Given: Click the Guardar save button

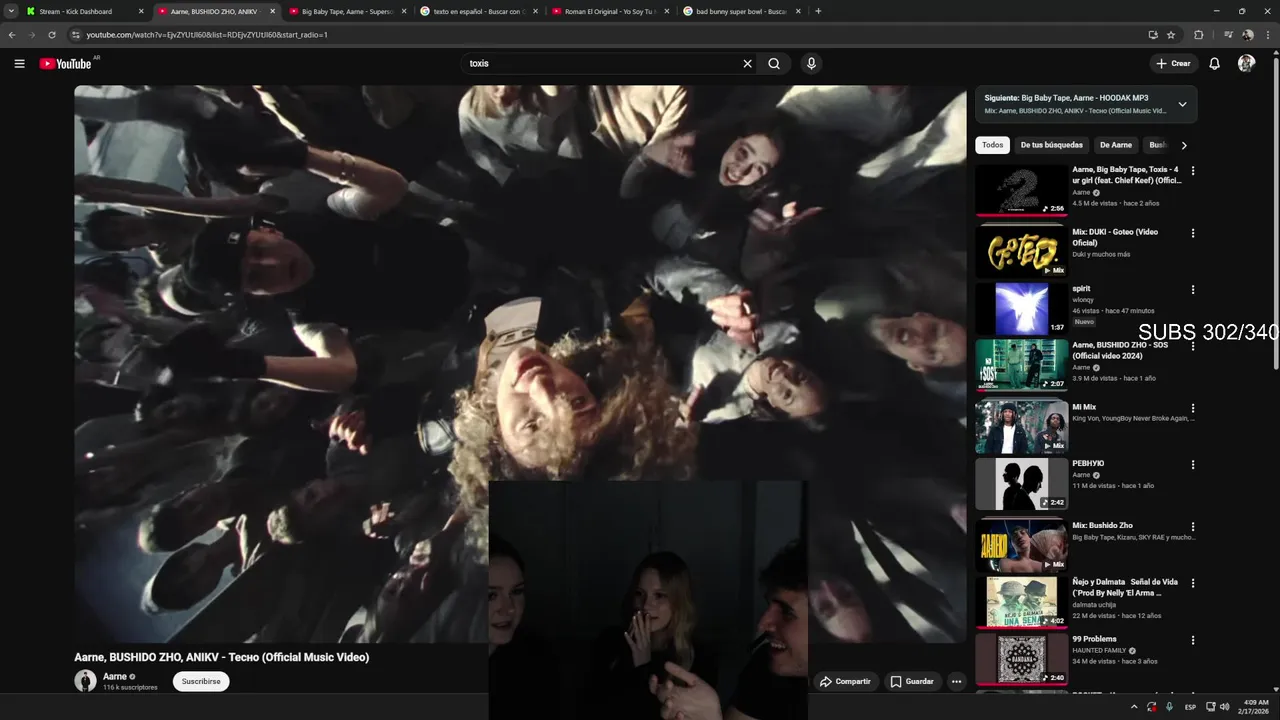Looking at the screenshot, I should pos(912,681).
